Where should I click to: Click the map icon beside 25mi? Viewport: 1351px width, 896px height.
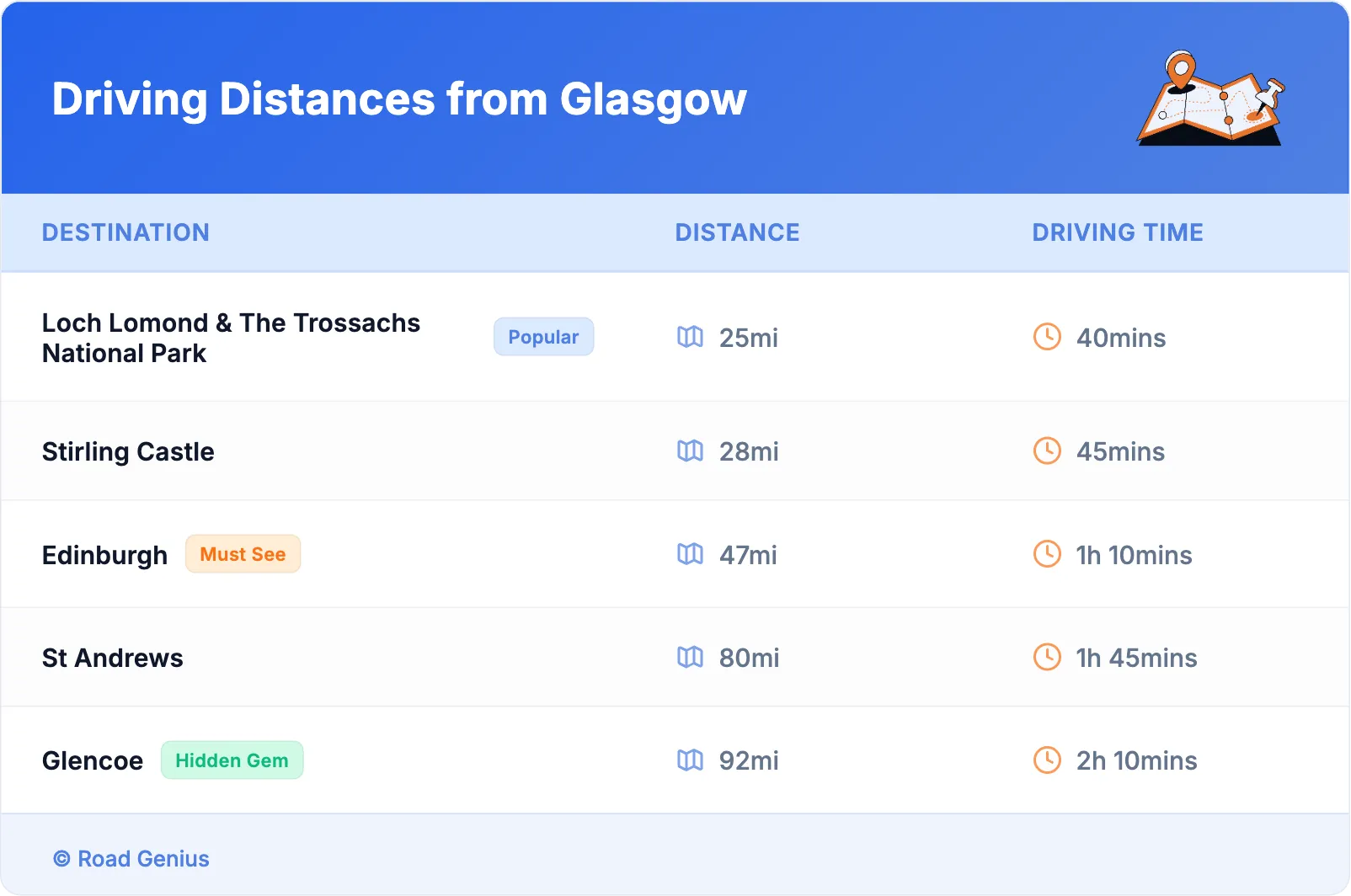click(690, 337)
